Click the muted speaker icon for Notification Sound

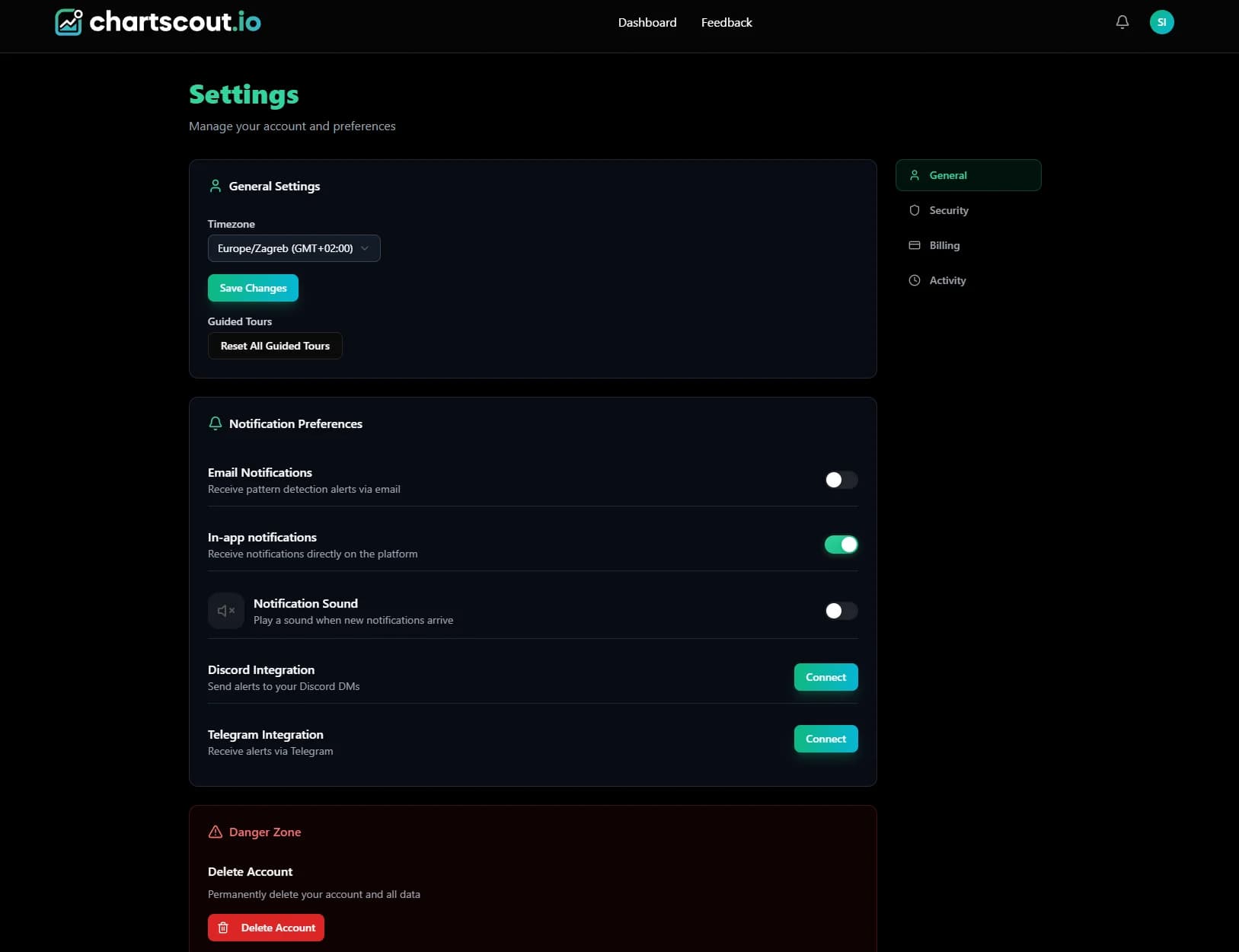(x=225, y=611)
